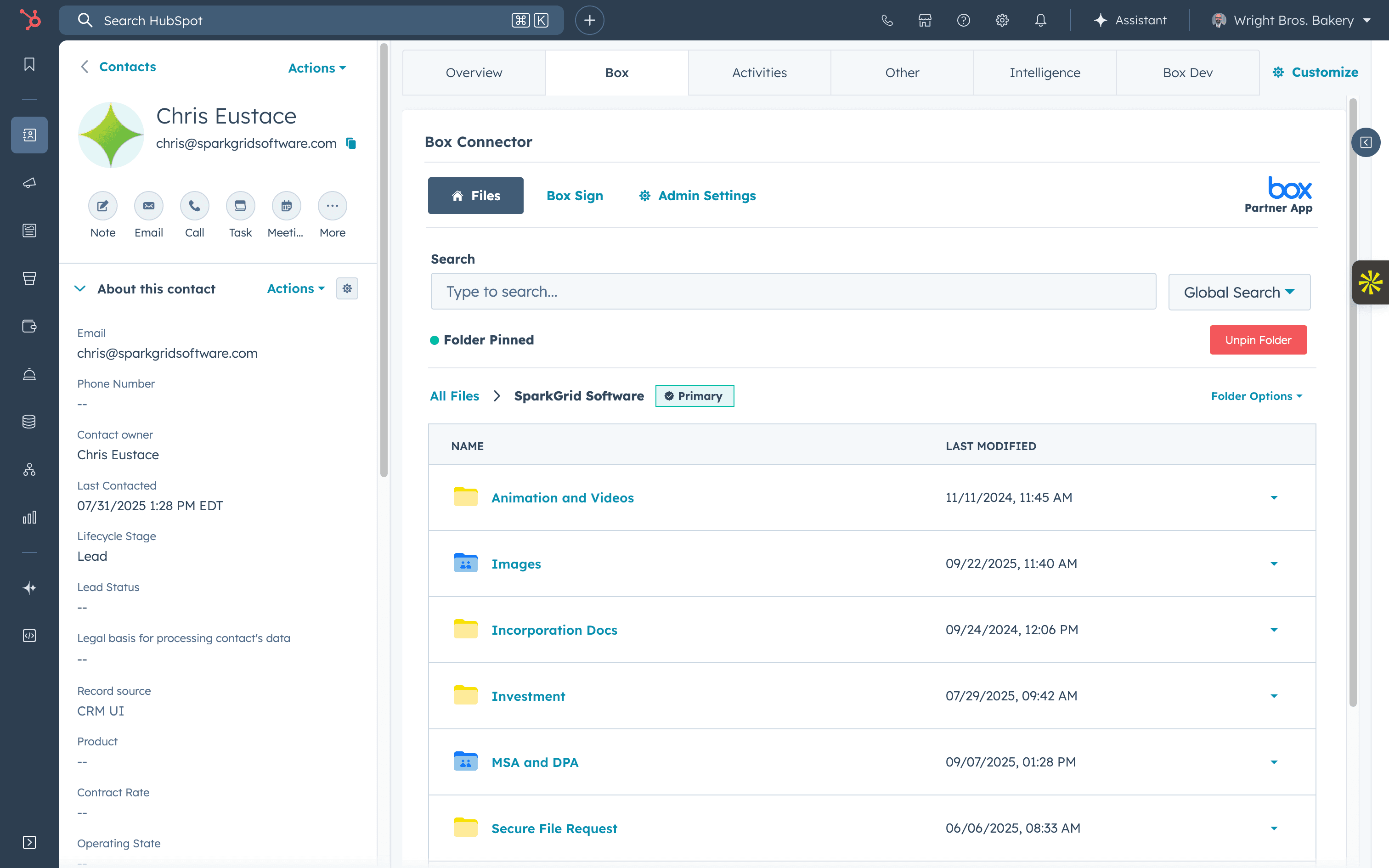This screenshot has height=868, width=1389.
Task: Expand options for Investment folder row
Action: [x=1274, y=696]
